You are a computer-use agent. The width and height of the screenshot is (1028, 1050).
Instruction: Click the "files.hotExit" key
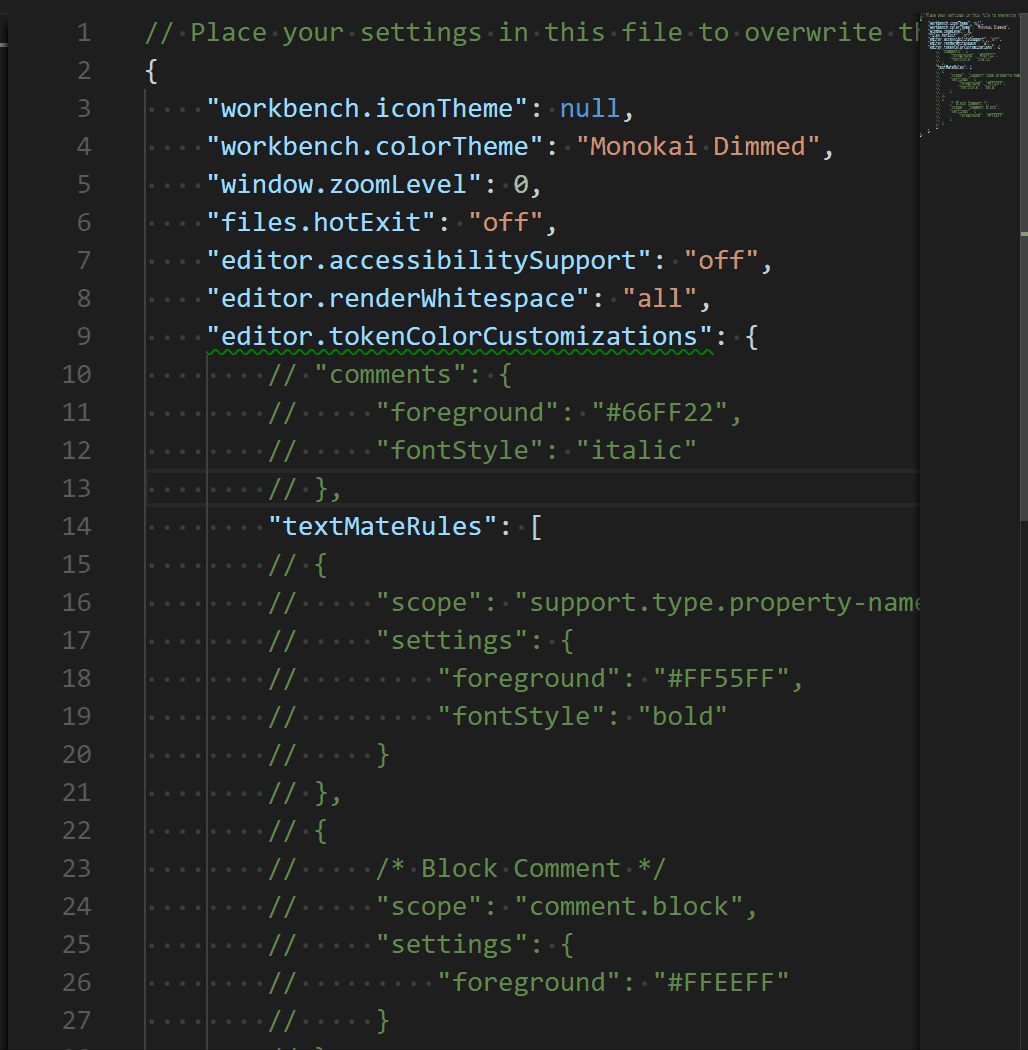pyautogui.click(x=321, y=223)
